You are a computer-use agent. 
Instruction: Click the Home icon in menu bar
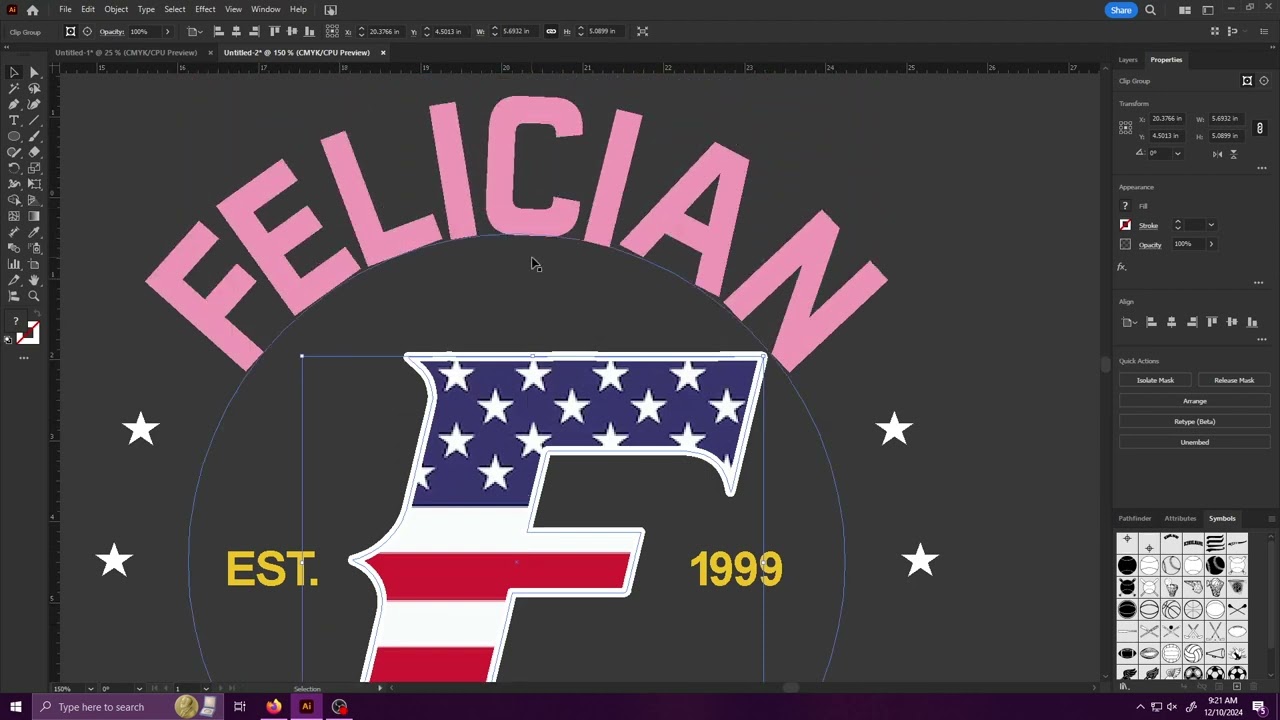[x=32, y=10]
